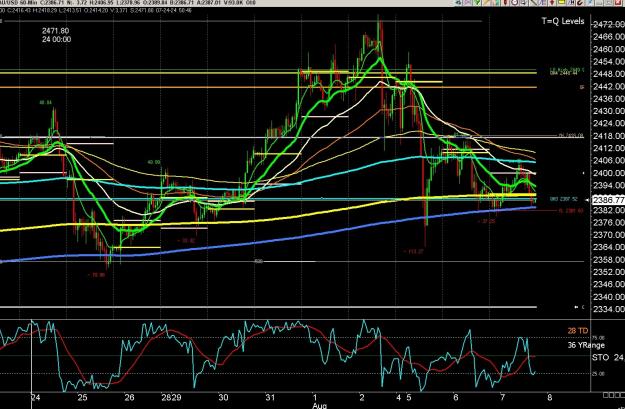Click the 2418 price axis label
625x409 pixels.
point(609,136)
